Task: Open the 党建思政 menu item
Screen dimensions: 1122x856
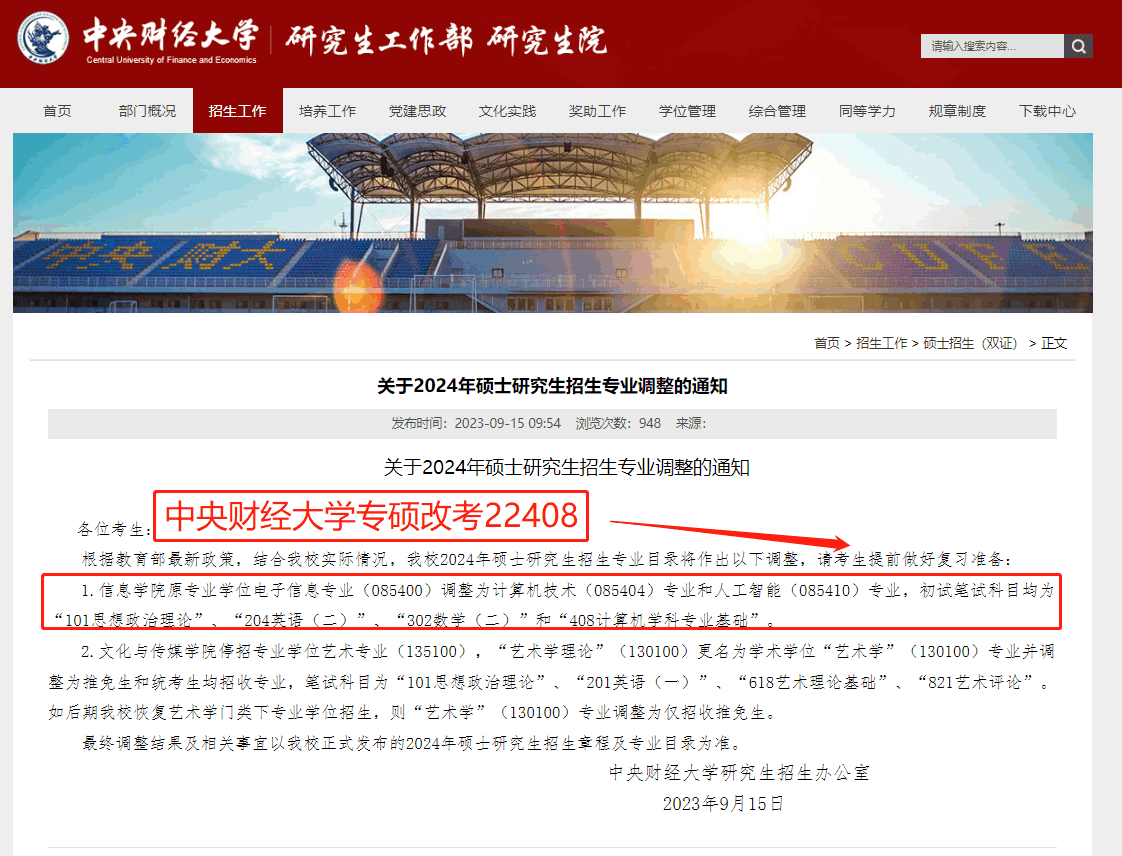Action: tap(417, 111)
